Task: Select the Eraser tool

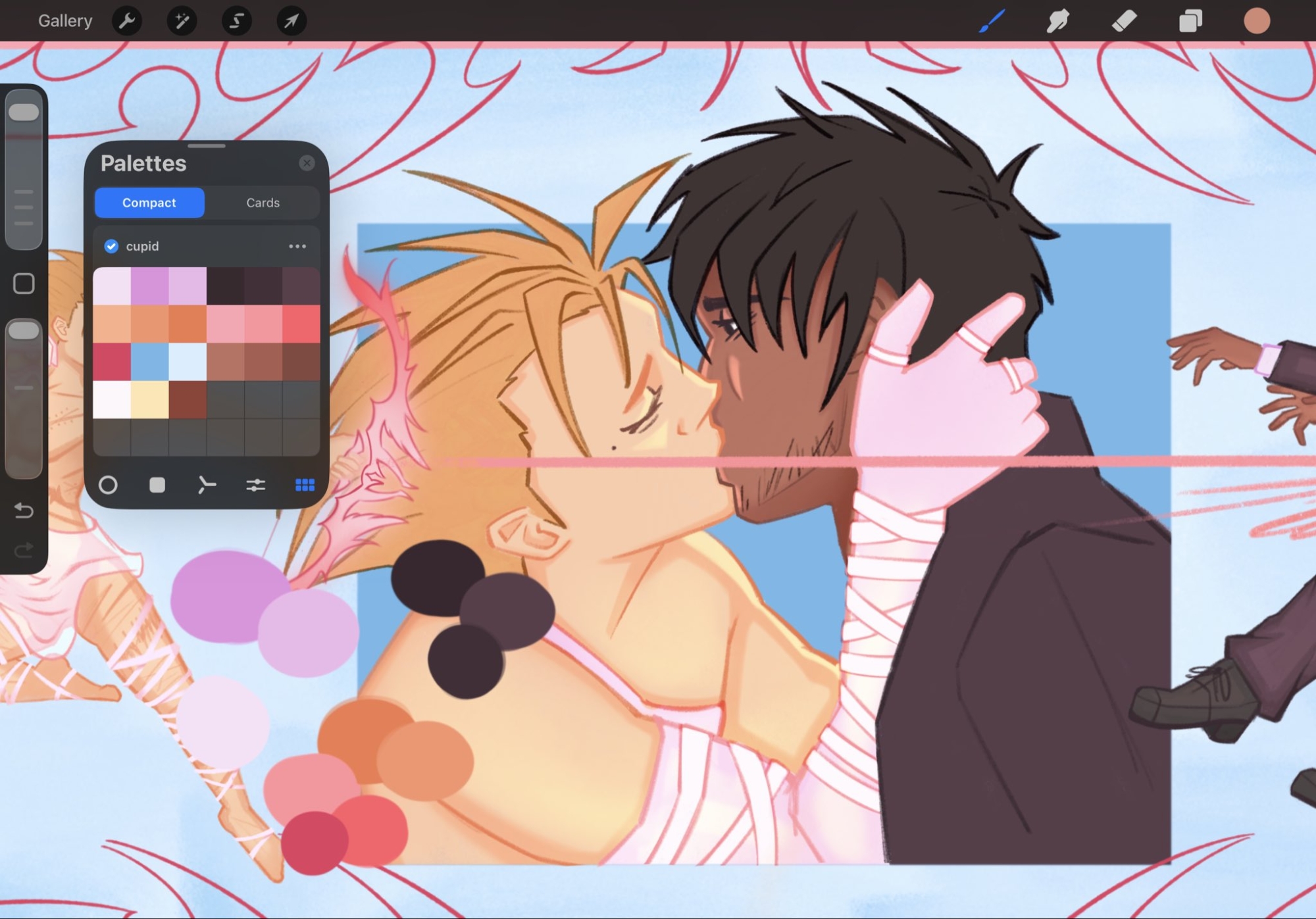Action: pos(1124,21)
